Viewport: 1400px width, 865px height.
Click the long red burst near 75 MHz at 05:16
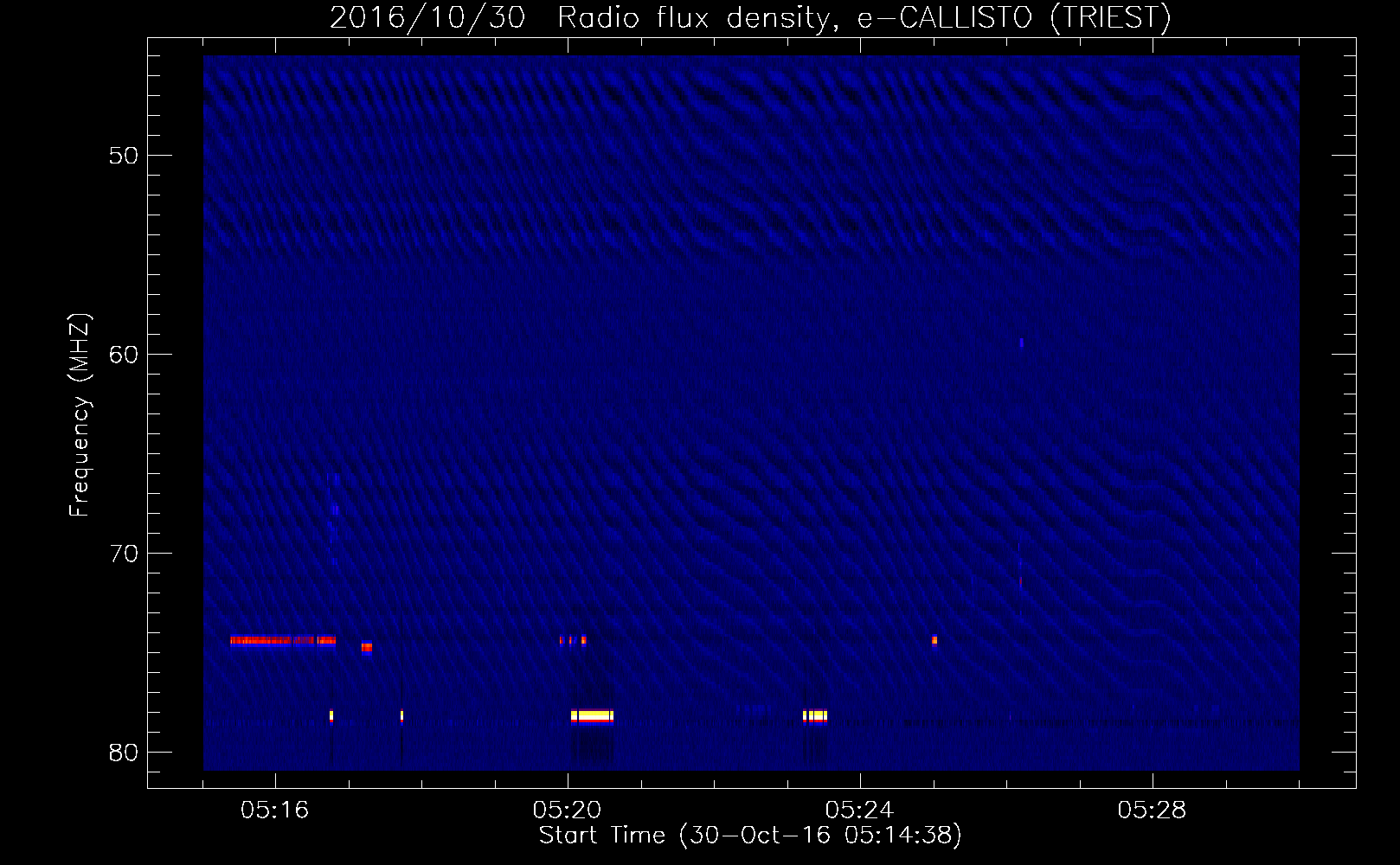(x=282, y=641)
